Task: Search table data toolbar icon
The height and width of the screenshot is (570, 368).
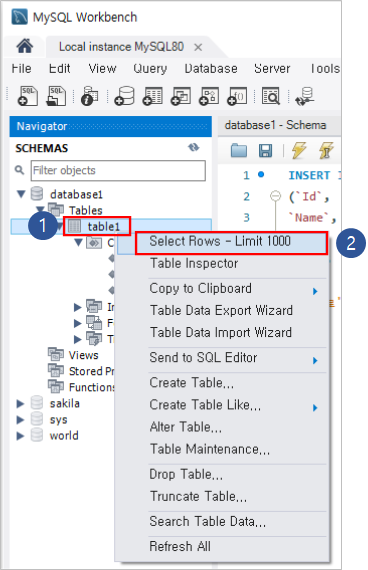Action: pyautogui.click(x=271, y=96)
